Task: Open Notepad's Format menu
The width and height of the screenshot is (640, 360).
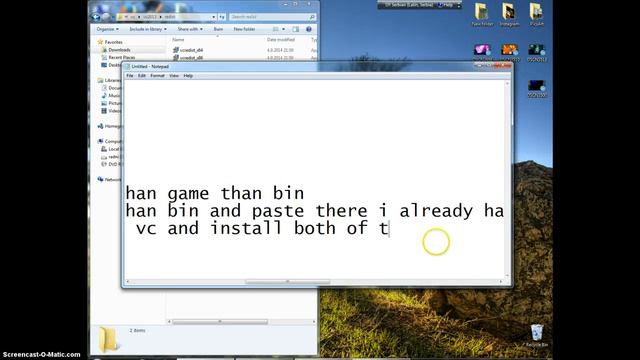Action: tap(157, 76)
